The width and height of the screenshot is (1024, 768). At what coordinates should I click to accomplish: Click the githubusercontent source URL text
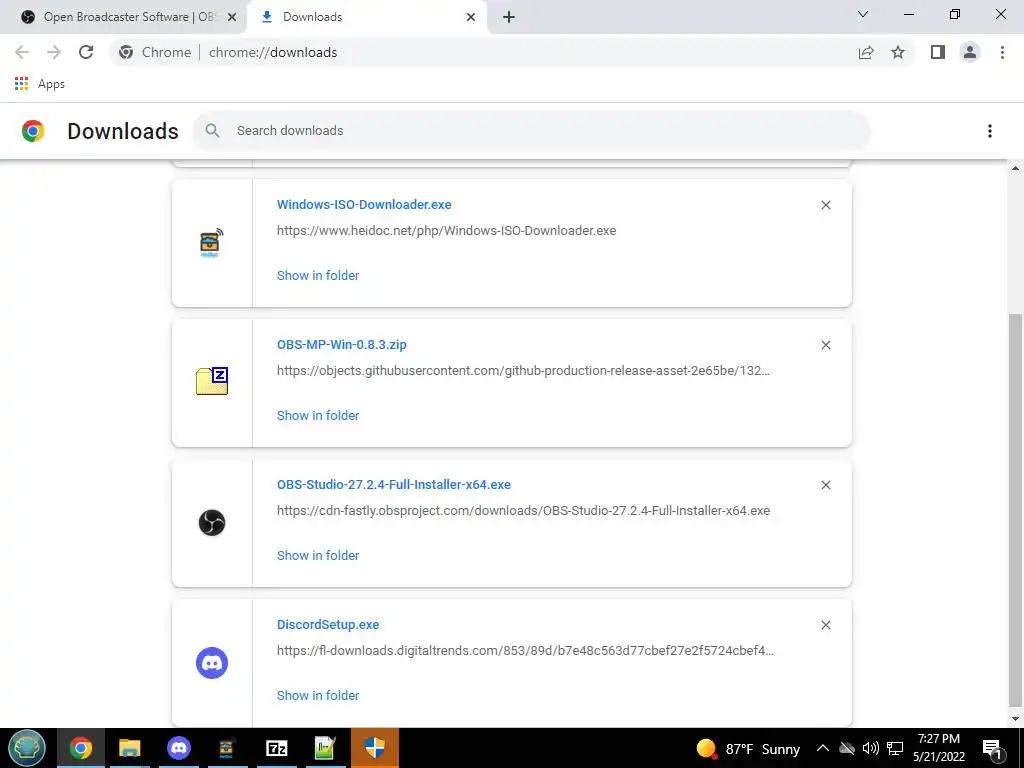pyautogui.click(x=523, y=370)
